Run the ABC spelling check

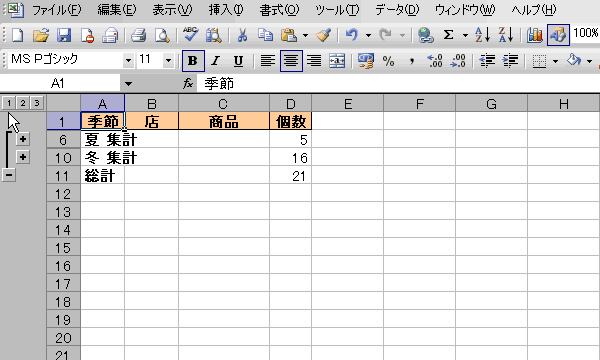[190, 34]
